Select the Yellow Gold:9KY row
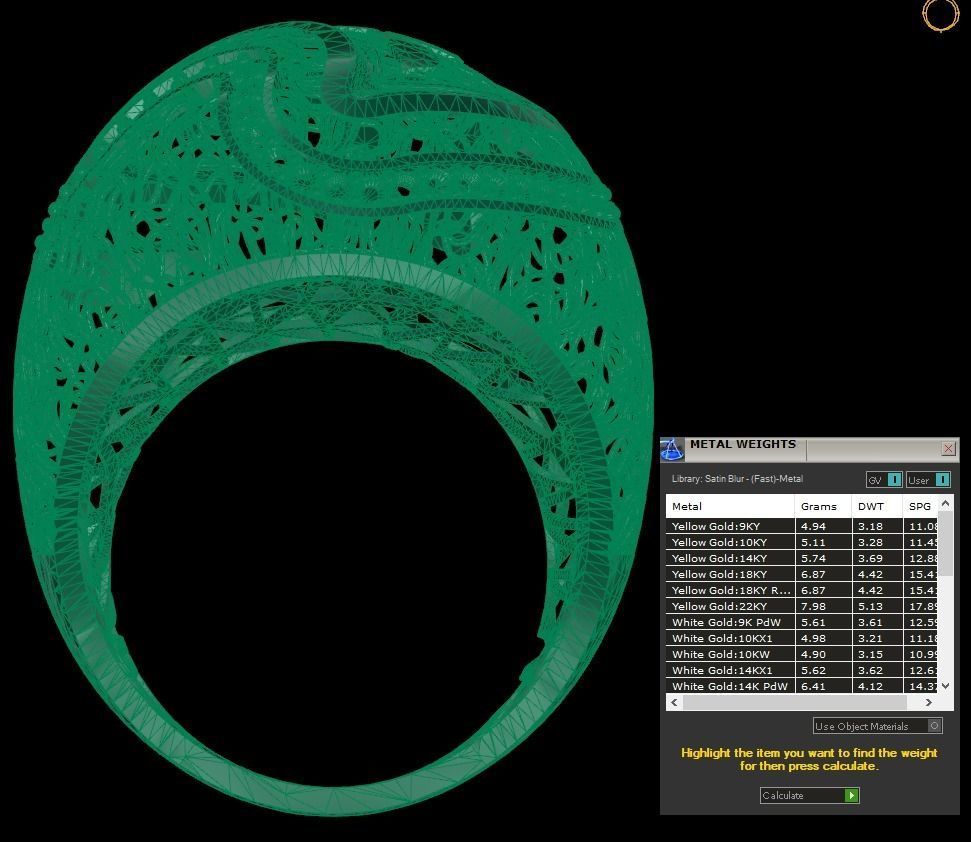Image resolution: width=971 pixels, height=842 pixels. 802,526
